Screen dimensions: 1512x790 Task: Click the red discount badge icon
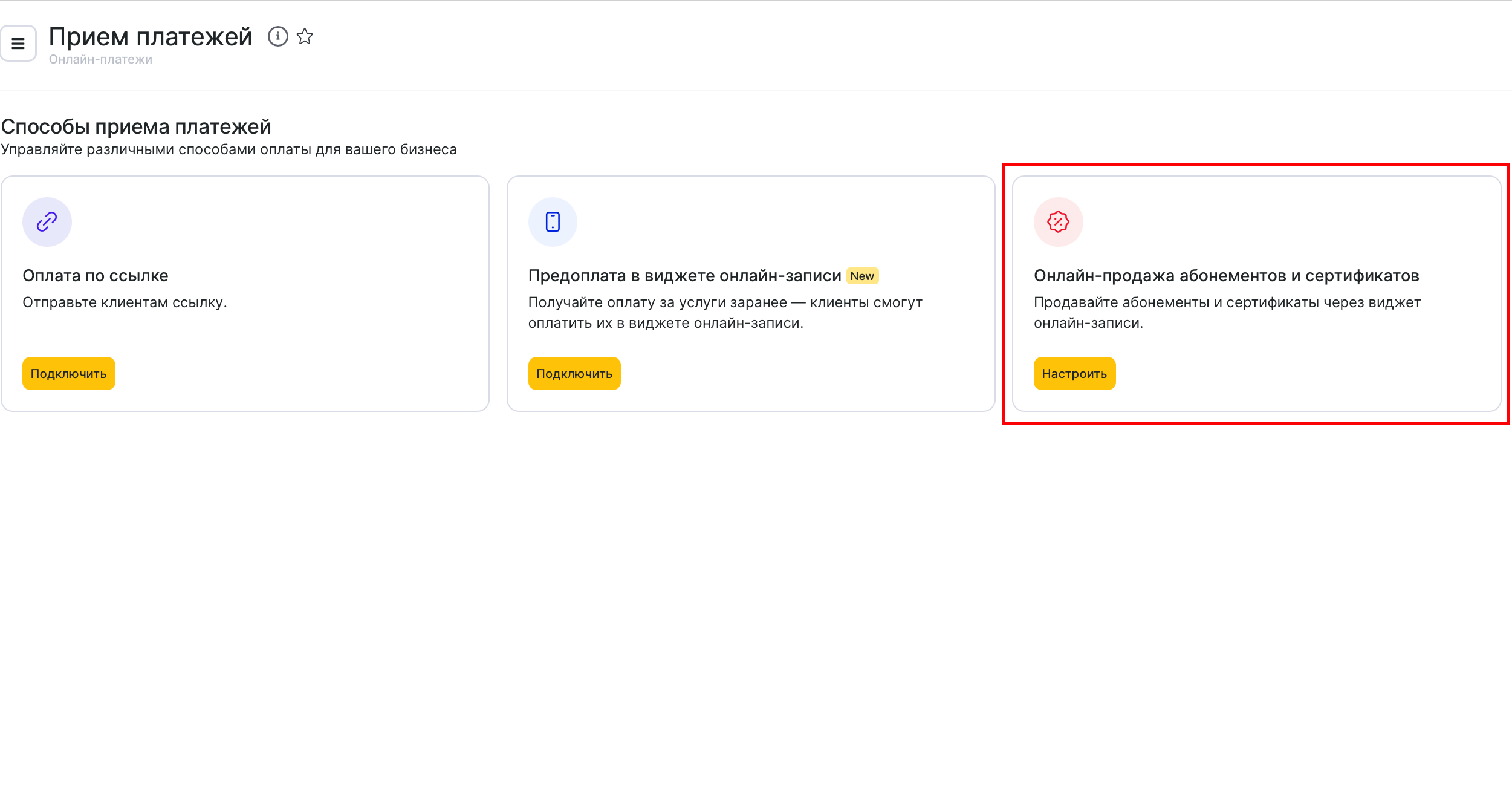click(1058, 222)
